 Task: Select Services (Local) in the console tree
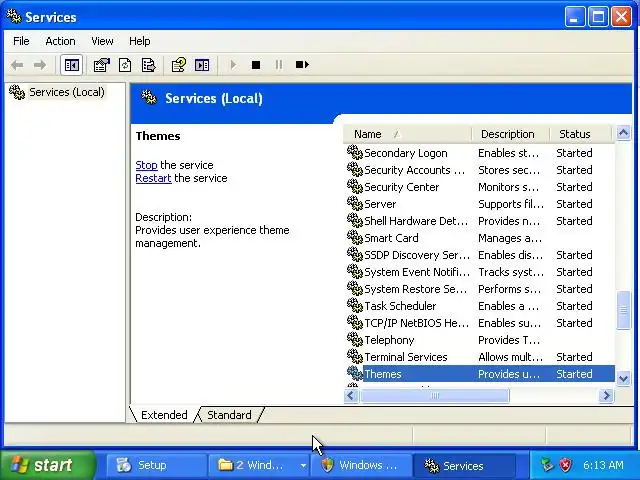(x=67, y=92)
